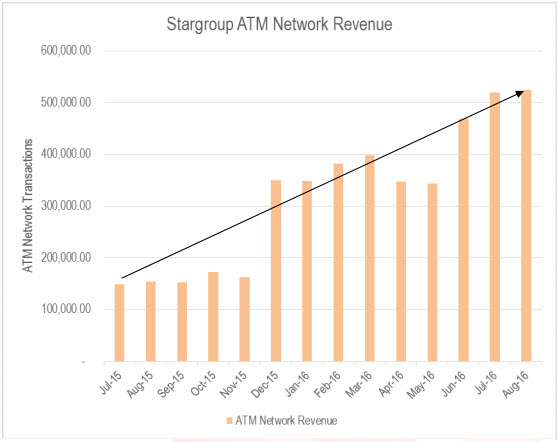This screenshot has width=557, height=442.
Task: Click the 200,000.00 axis label
Action: (66, 258)
